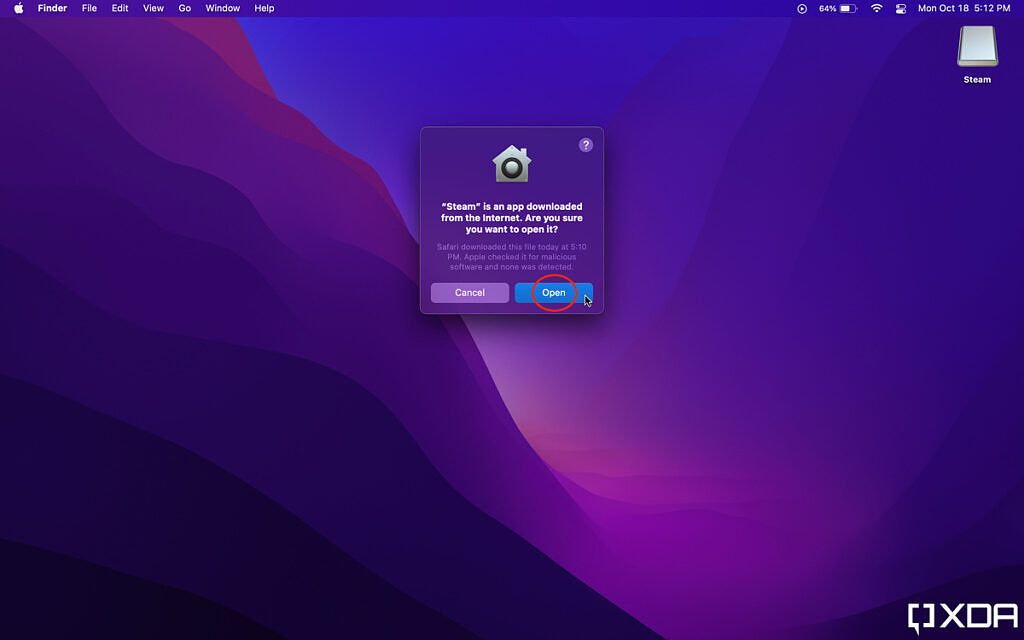Open the Apple menu
This screenshot has width=1024, height=640.
coord(17,8)
